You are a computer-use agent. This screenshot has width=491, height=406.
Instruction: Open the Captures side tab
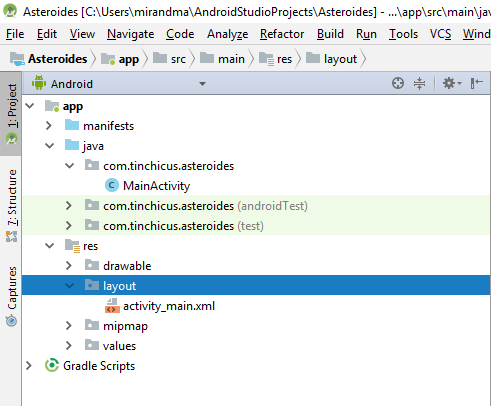[x=11, y=296]
